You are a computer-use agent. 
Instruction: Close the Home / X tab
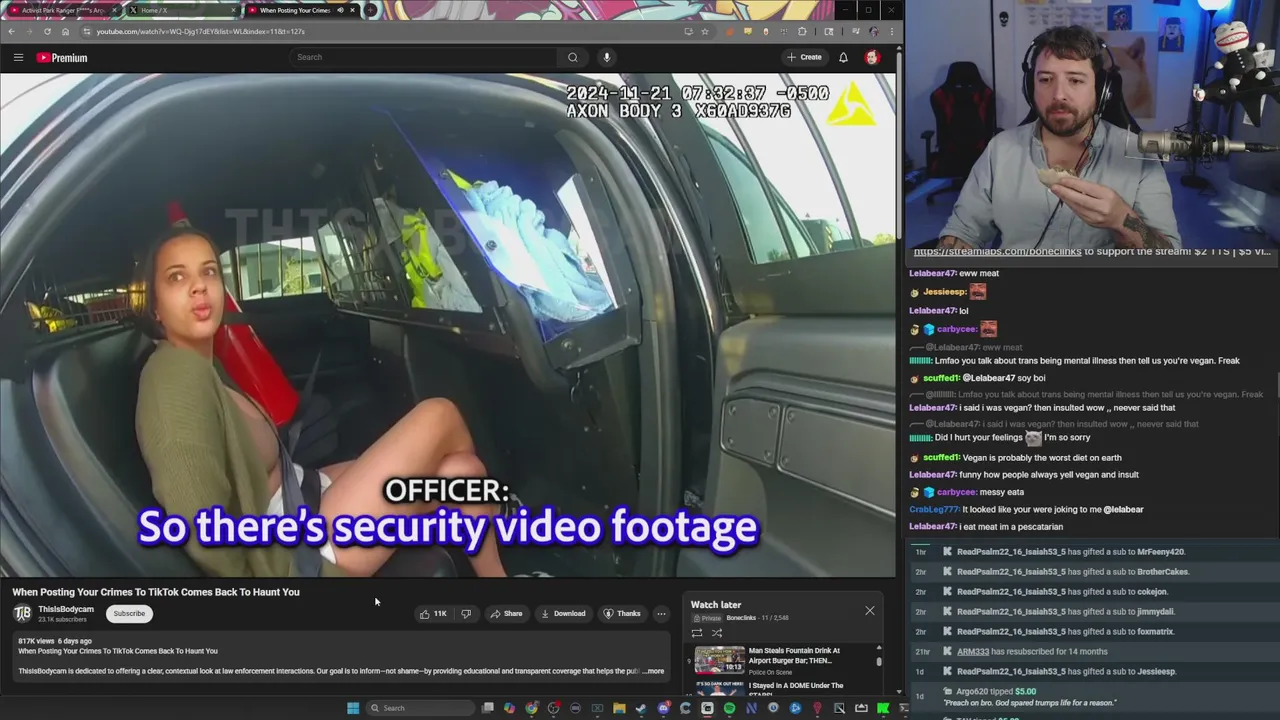pyautogui.click(x=233, y=10)
